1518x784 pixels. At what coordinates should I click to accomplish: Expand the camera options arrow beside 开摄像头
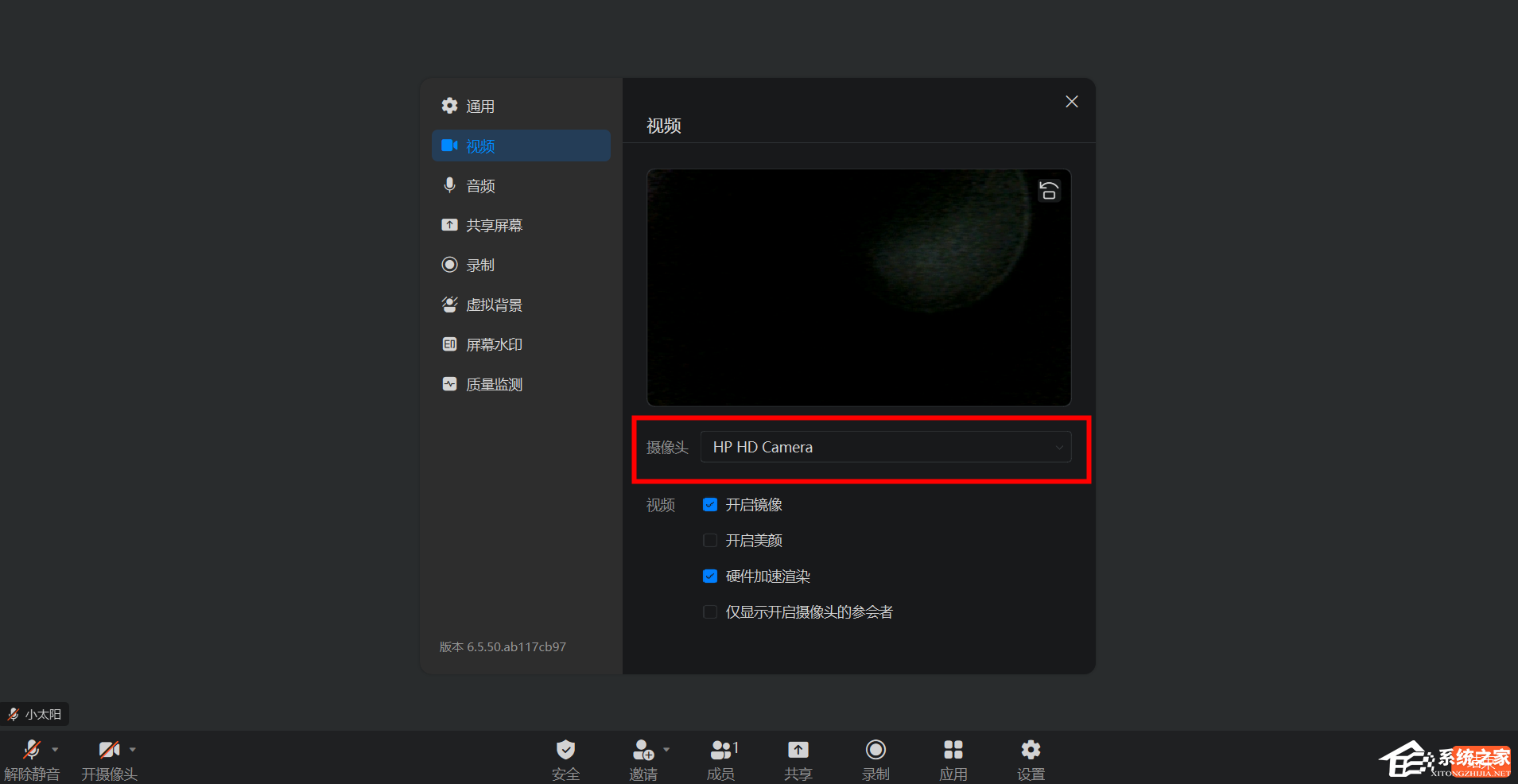pyautogui.click(x=131, y=748)
